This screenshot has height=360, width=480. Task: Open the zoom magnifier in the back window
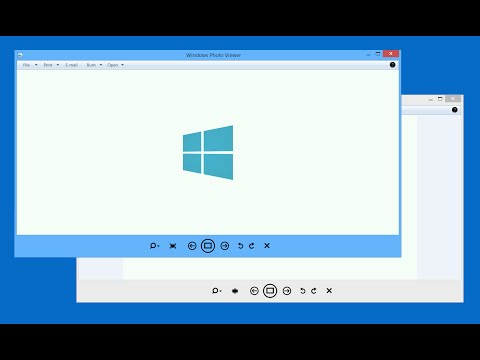[x=216, y=291]
